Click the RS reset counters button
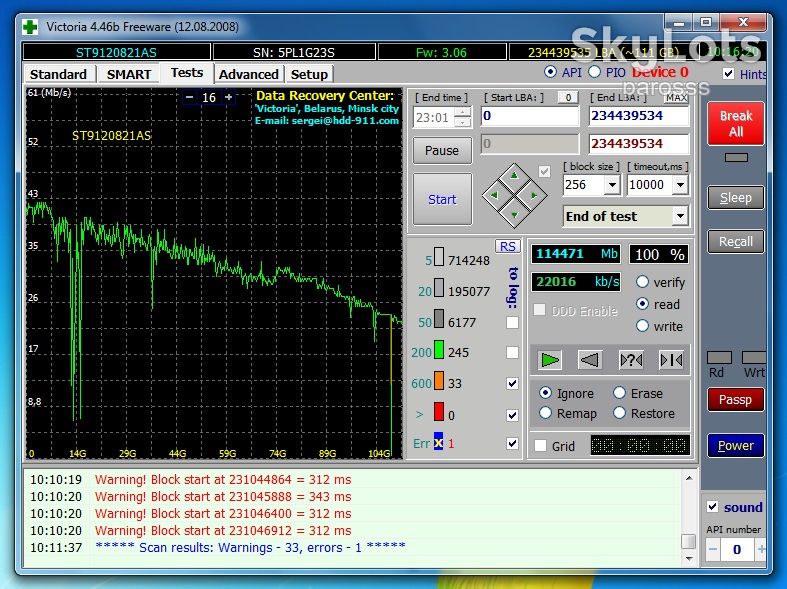Image resolution: width=787 pixels, height=589 pixels. pos(507,246)
